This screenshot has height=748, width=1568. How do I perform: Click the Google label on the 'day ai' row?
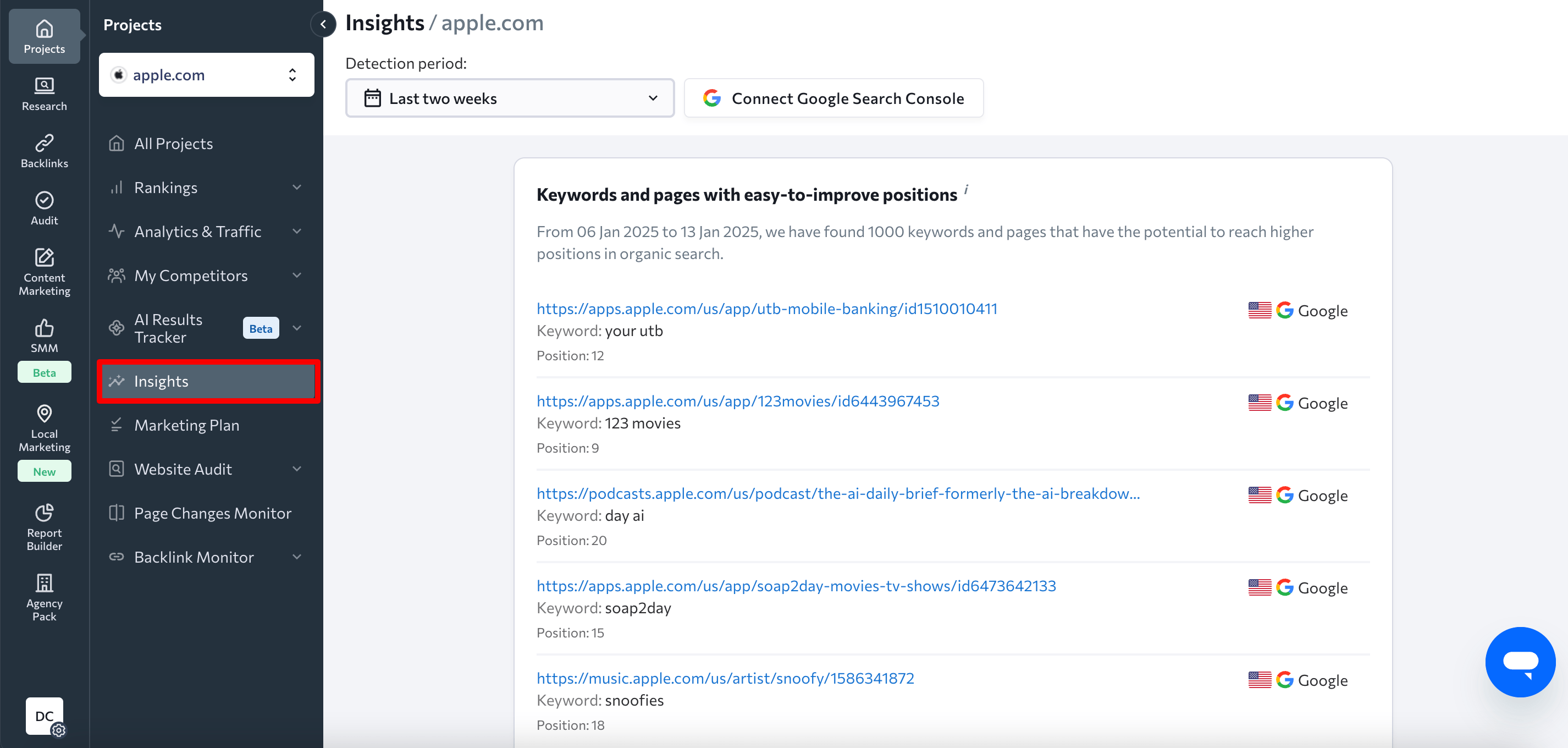pos(1322,496)
